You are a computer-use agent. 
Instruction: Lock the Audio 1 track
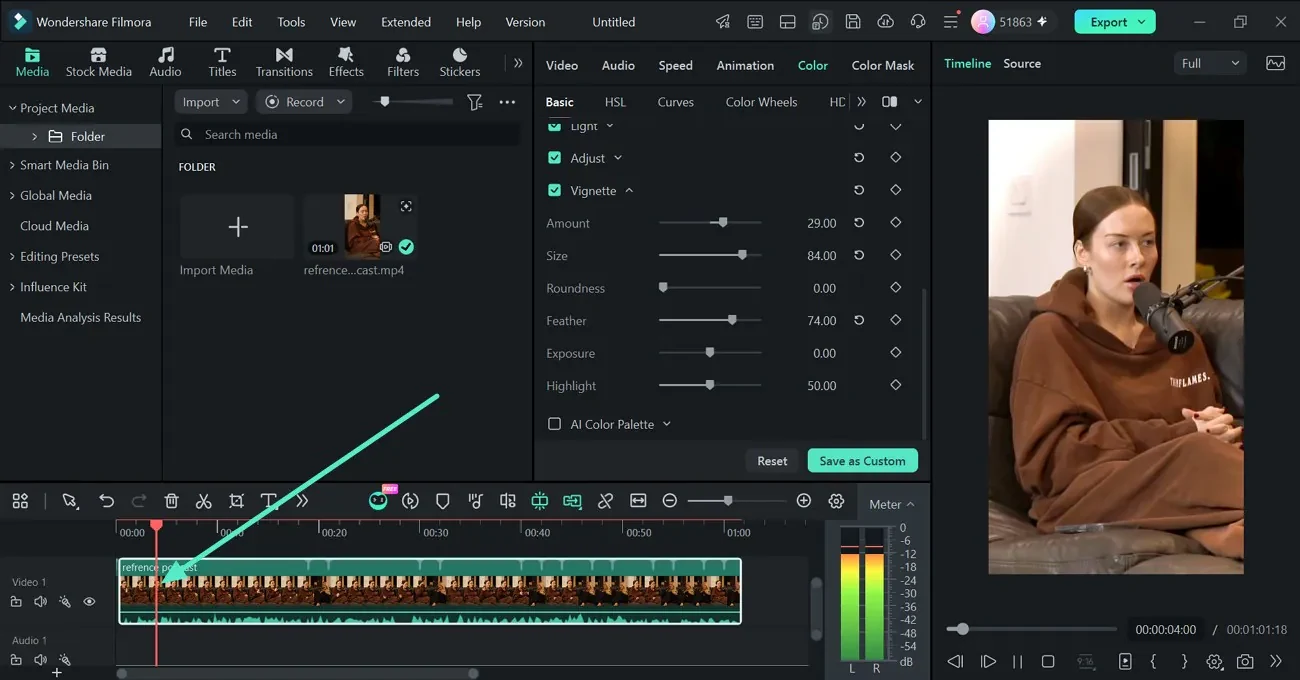[x=16, y=660]
